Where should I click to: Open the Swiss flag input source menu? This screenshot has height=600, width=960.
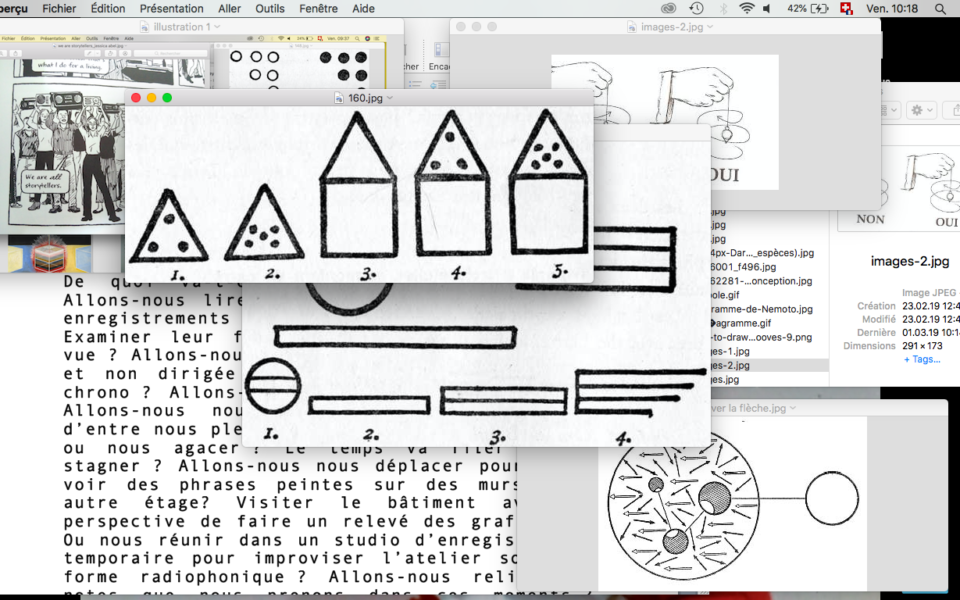click(x=847, y=8)
